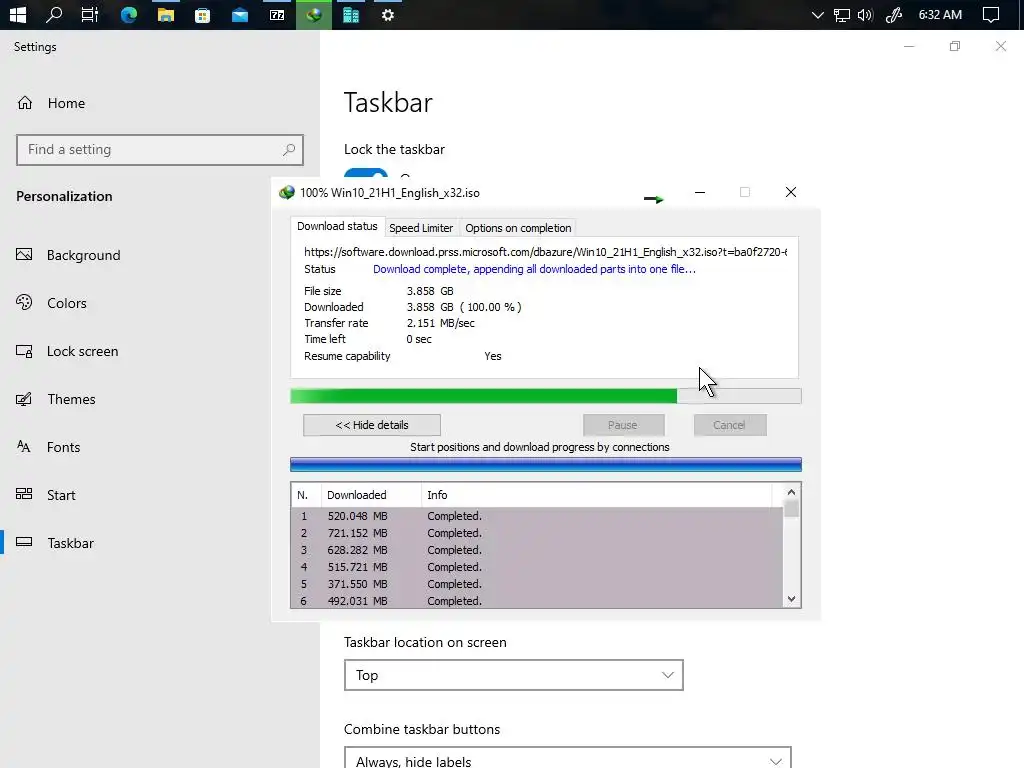This screenshot has width=1024, height=768.
Task: Open Task View in taskbar
Action: 89,14
